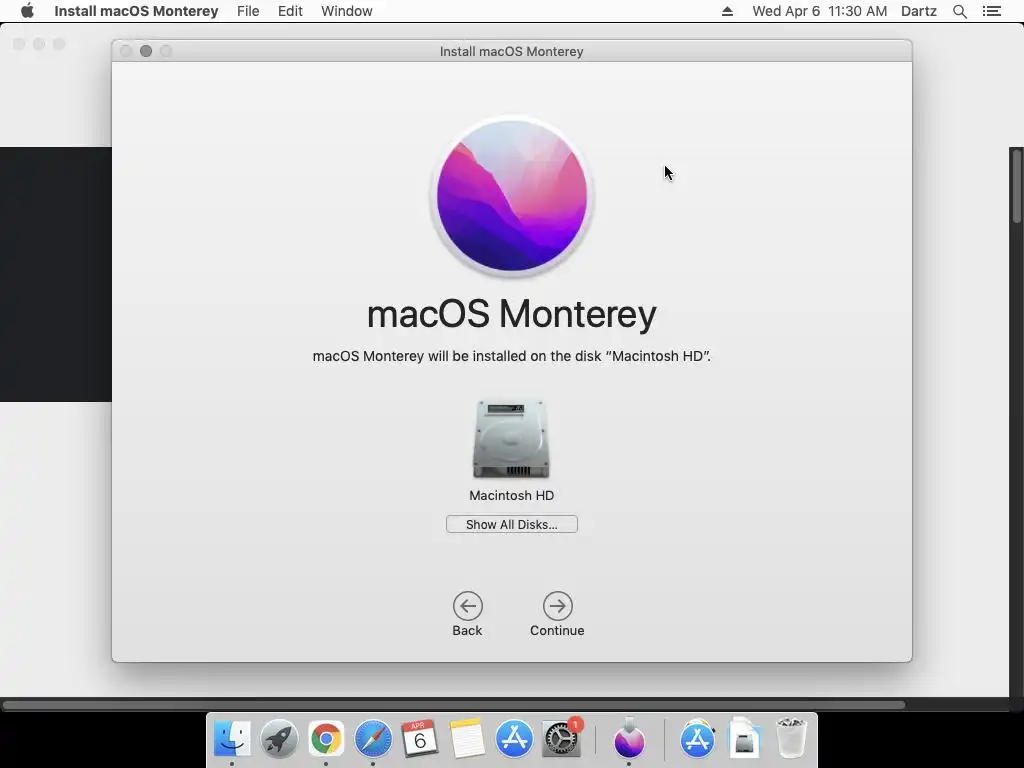The width and height of the screenshot is (1024, 768).
Task: Minimize the Install macOS Monterey window
Action: point(146,51)
